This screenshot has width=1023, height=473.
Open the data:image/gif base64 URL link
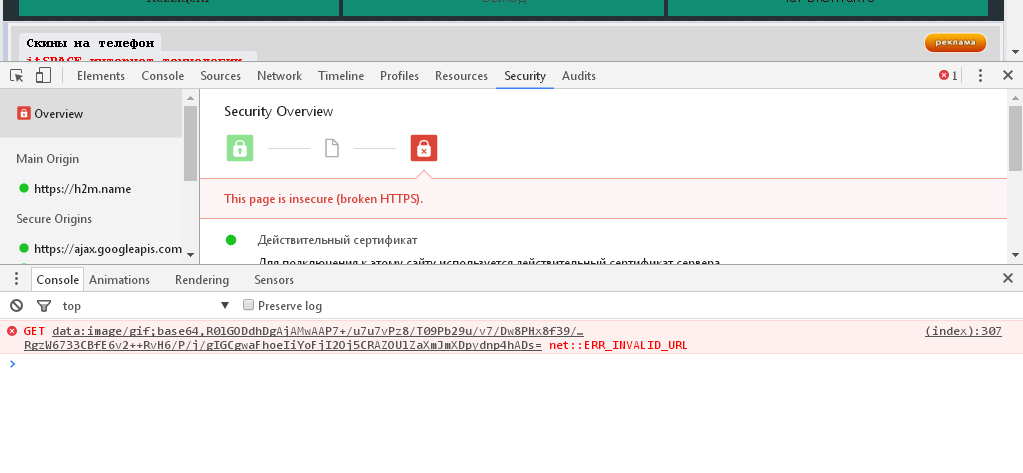pos(303,338)
